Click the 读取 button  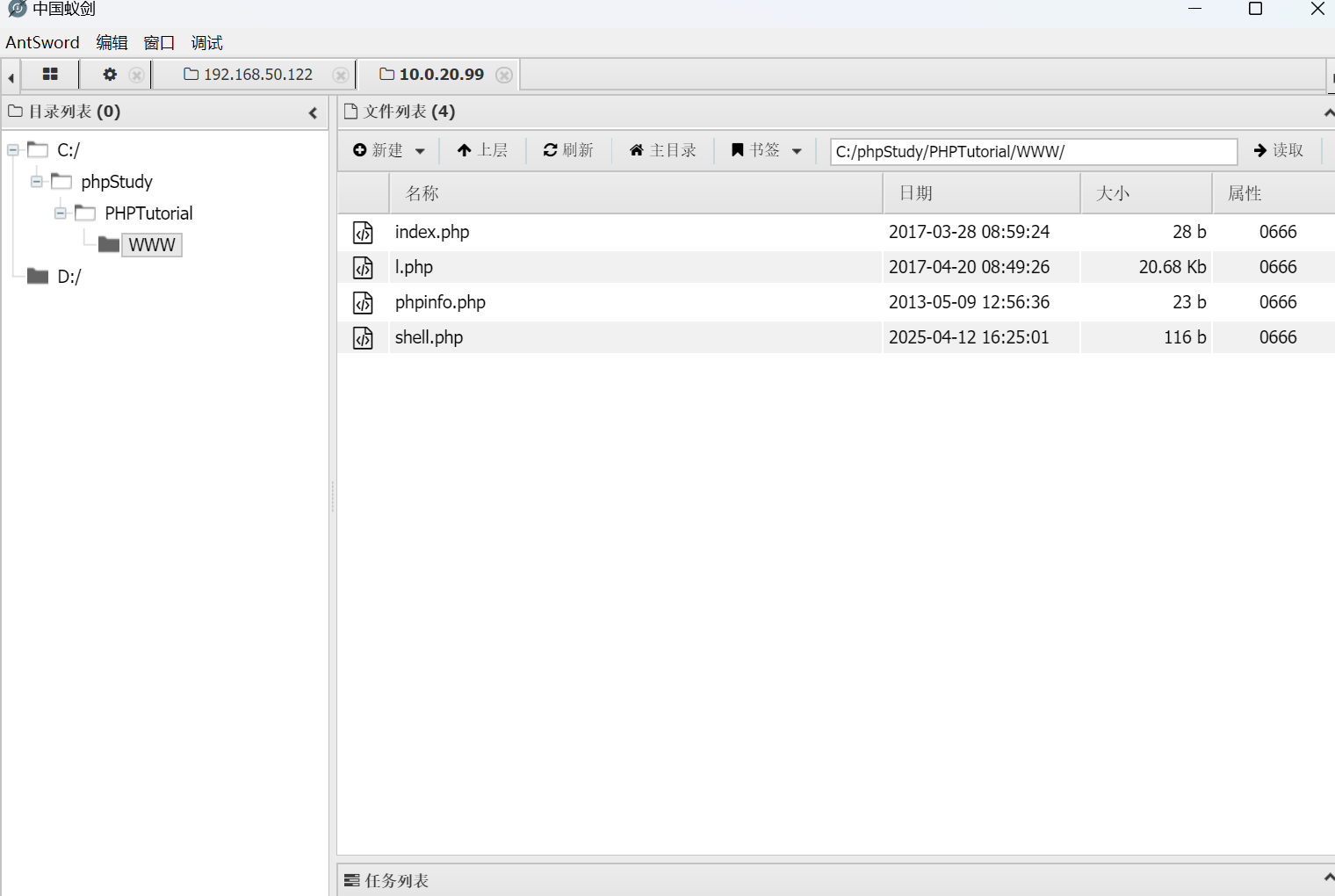tap(1279, 150)
